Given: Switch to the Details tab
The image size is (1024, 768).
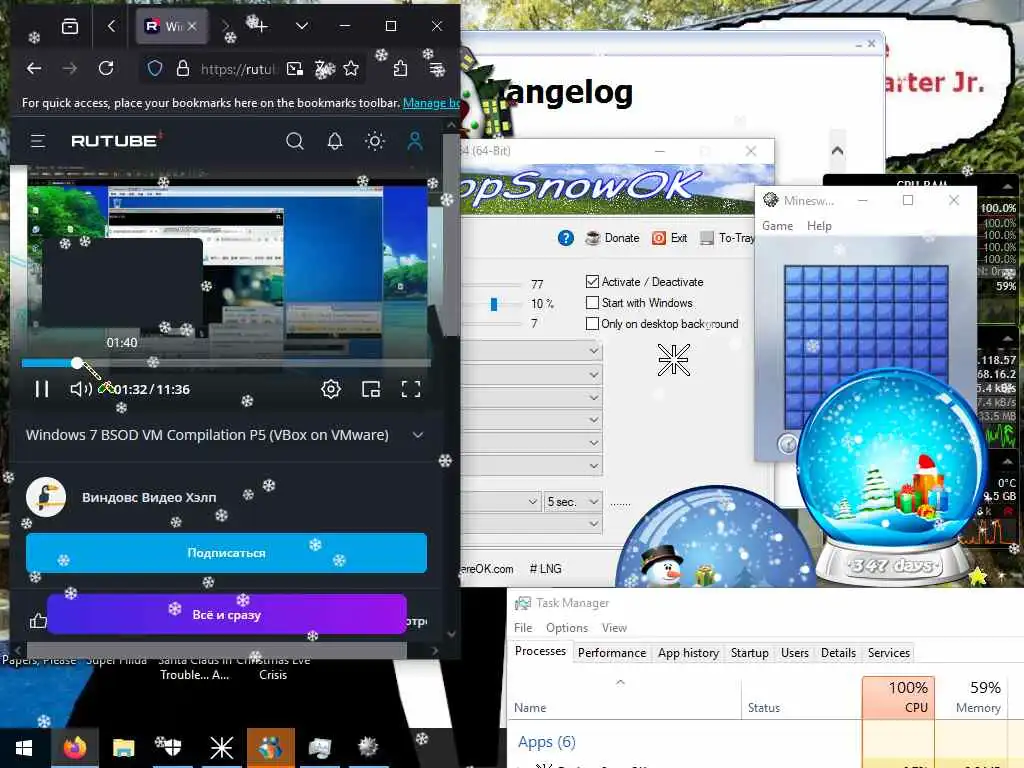Looking at the screenshot, I should [x=838, y=652].
